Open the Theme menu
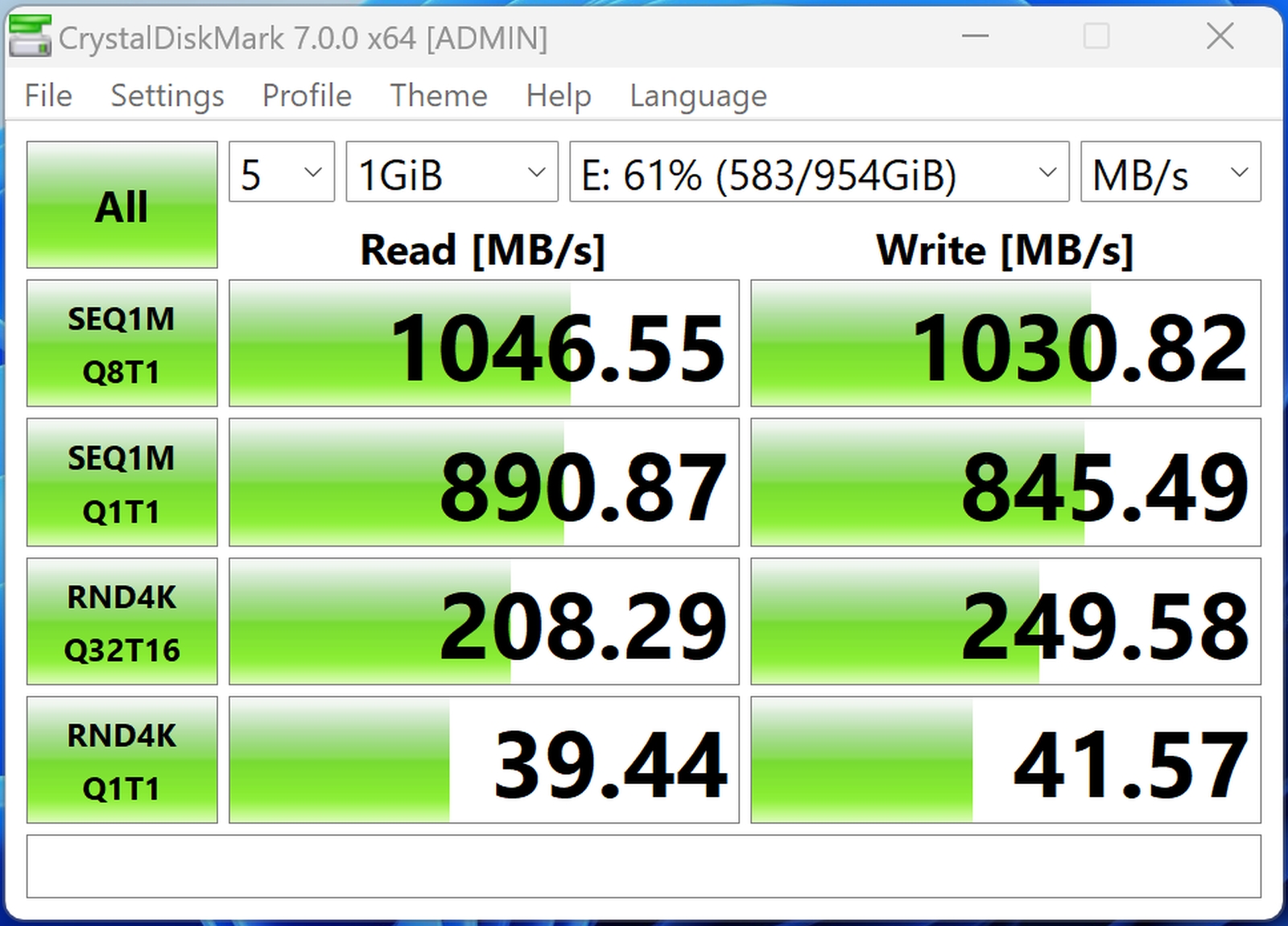Image resolution: width=1288 pixels, height=926 pixels. [439, 96]
